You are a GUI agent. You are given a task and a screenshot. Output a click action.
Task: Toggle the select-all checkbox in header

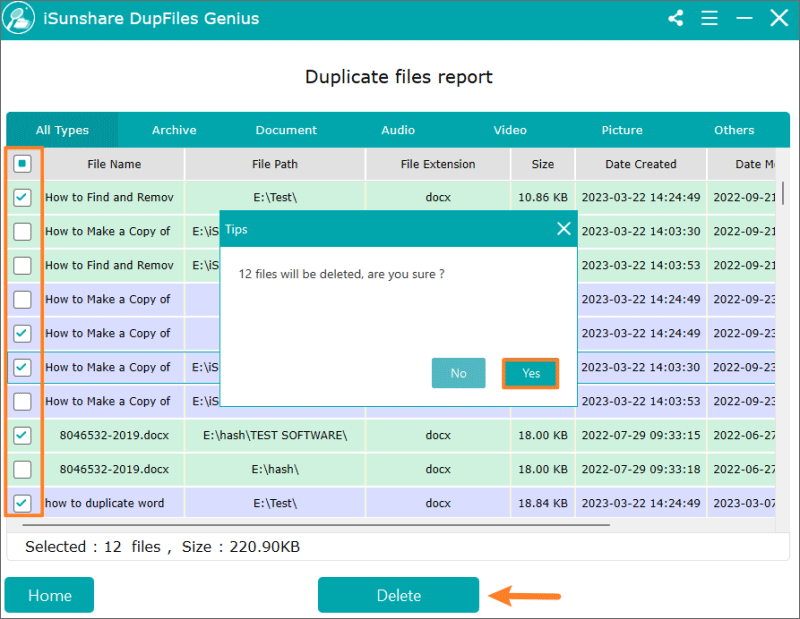click(23, 164)
